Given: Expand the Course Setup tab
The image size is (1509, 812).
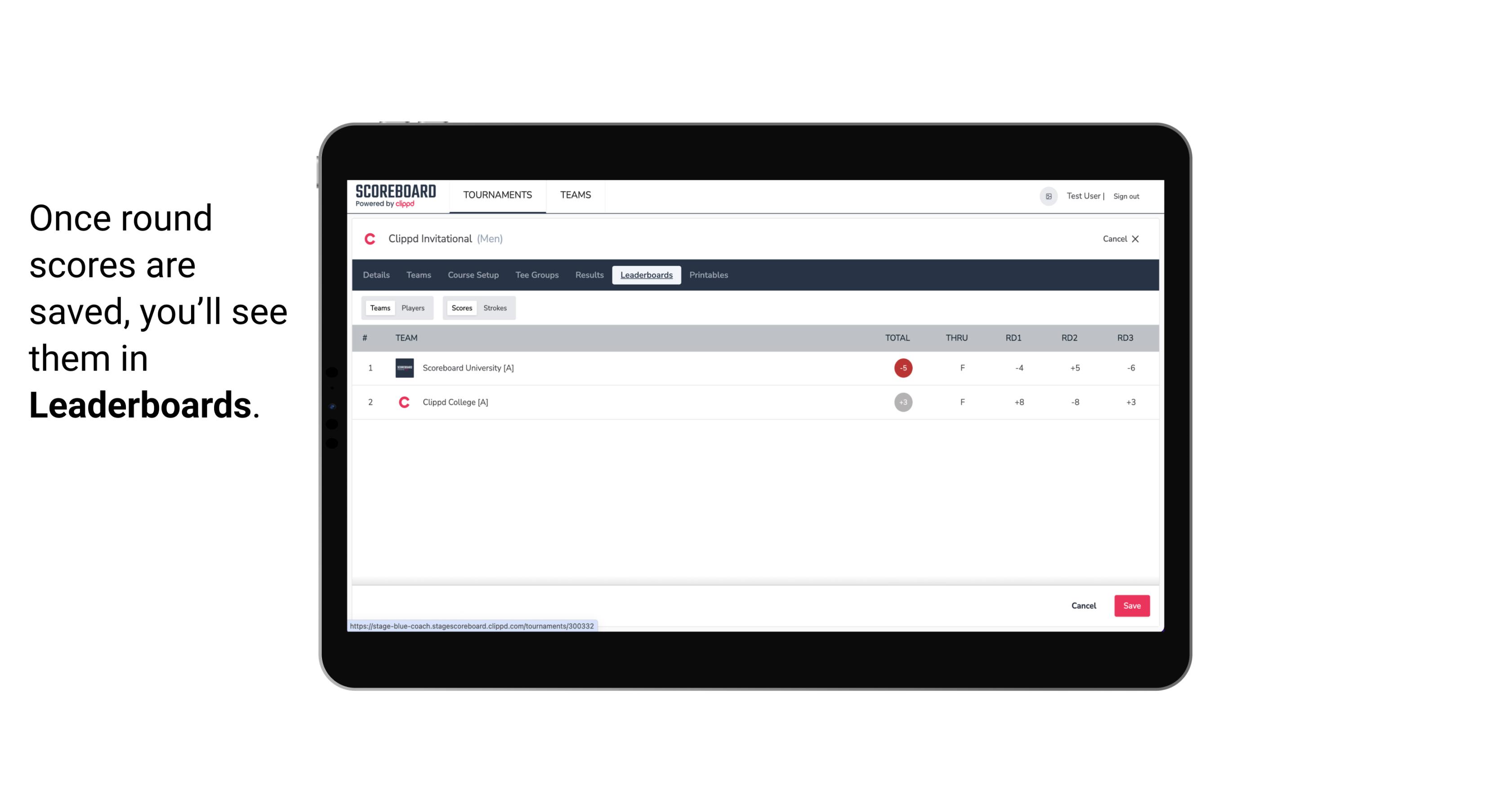Looking at the screenshot, I should (473, 275).
